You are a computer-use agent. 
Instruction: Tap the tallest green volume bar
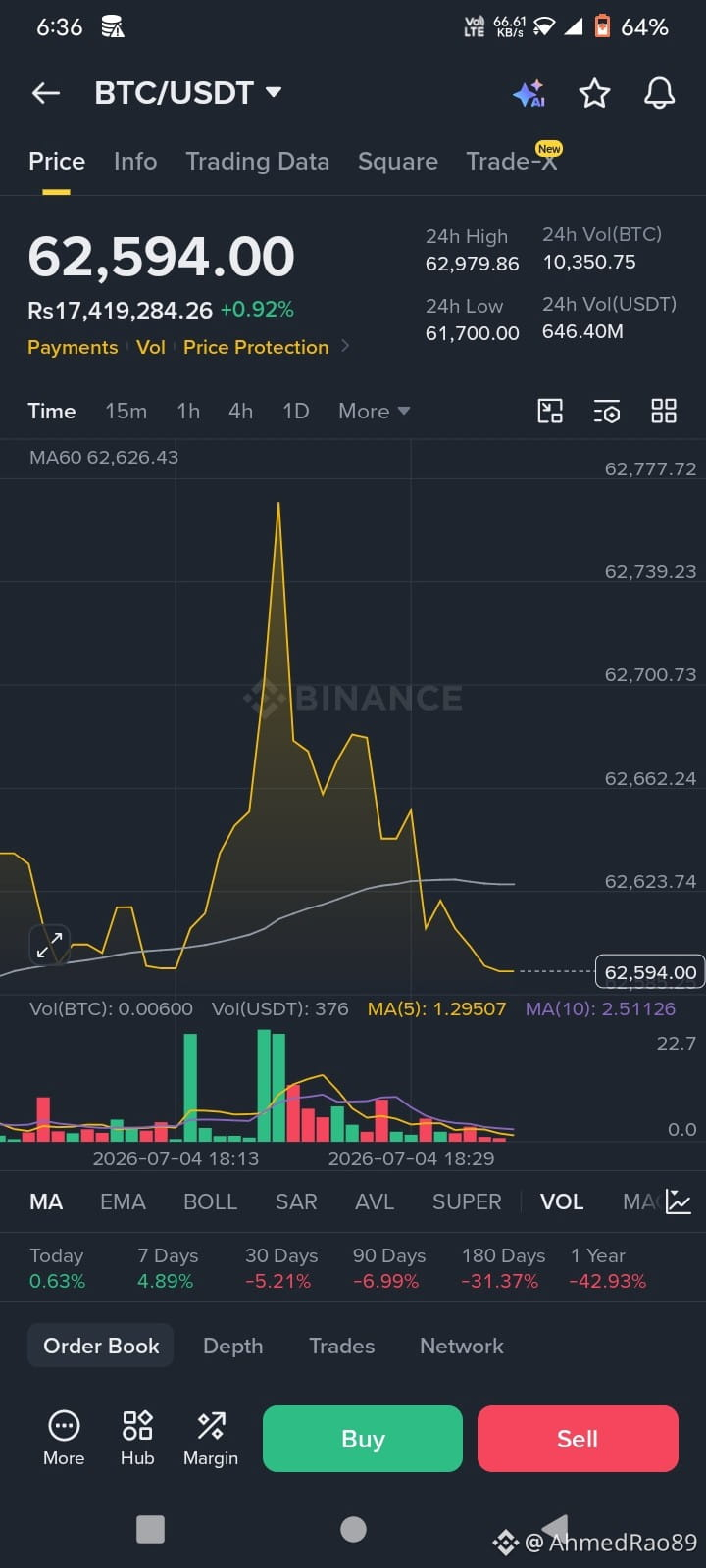(265, 1086)
